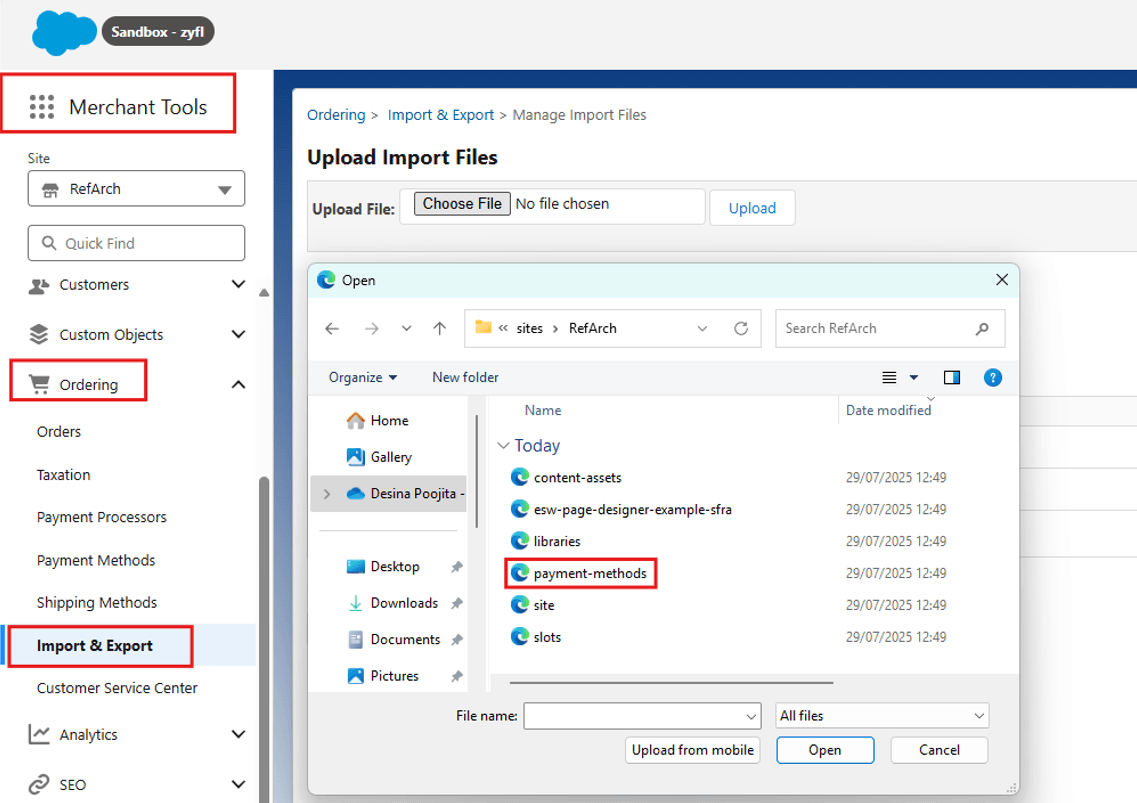The width and height of the screenshot is (1137, 803).
Task: Open Customer Service Center menu item
Action: (117, 688)
